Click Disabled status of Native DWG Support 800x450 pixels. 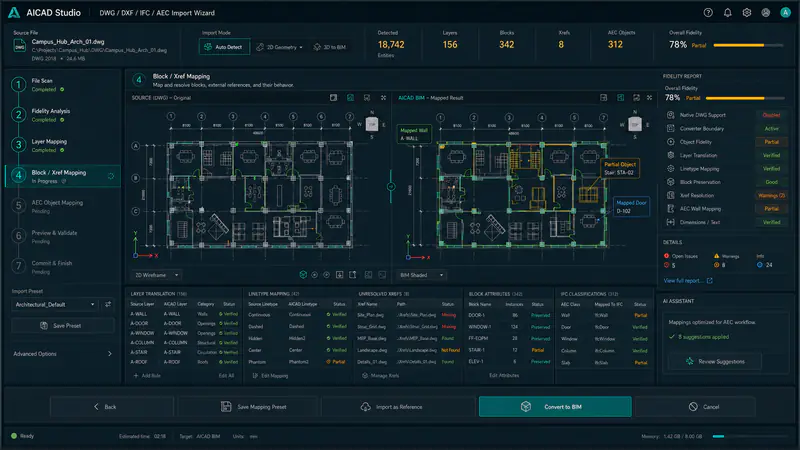click(771, 115)
